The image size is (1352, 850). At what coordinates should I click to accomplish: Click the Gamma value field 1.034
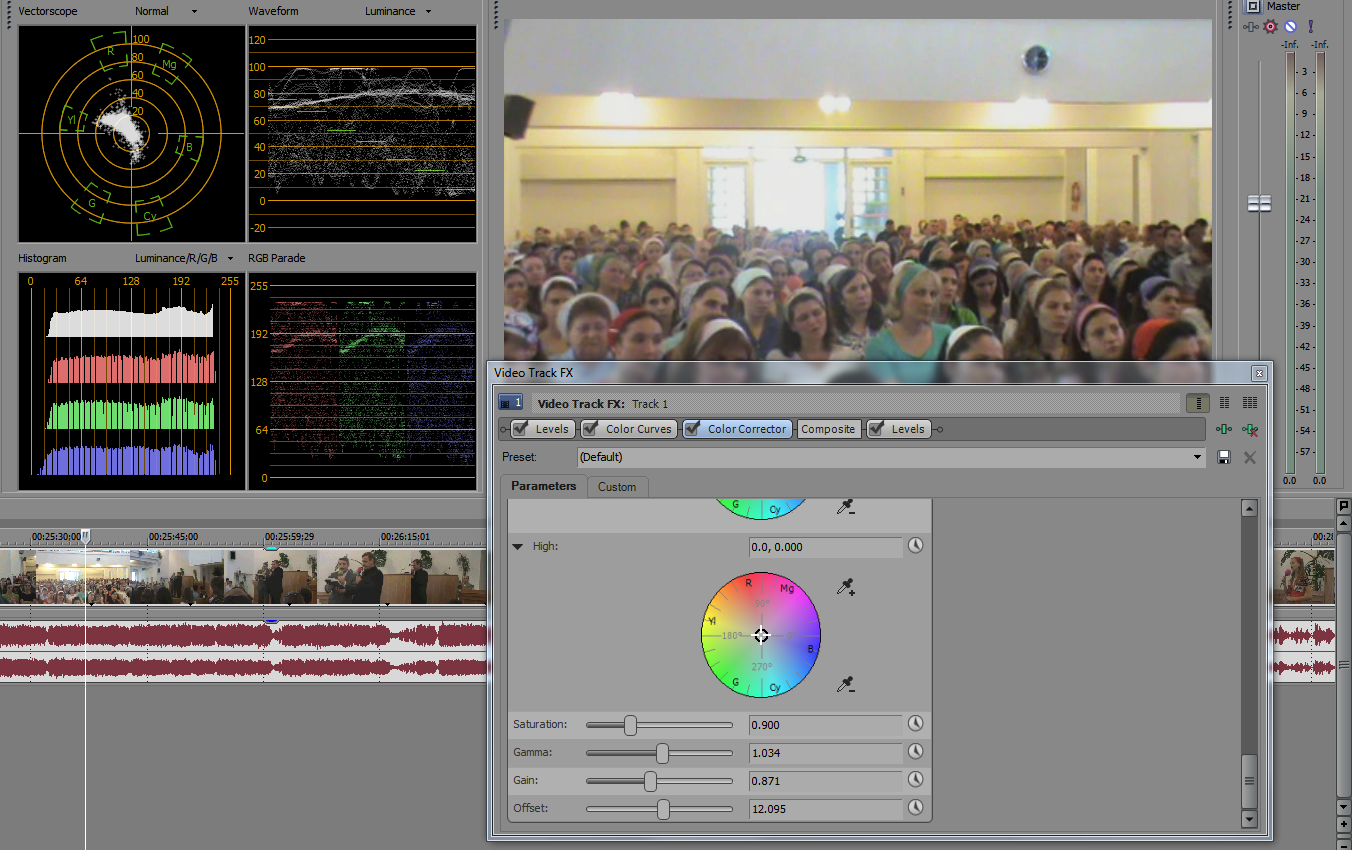coord(825,752)
